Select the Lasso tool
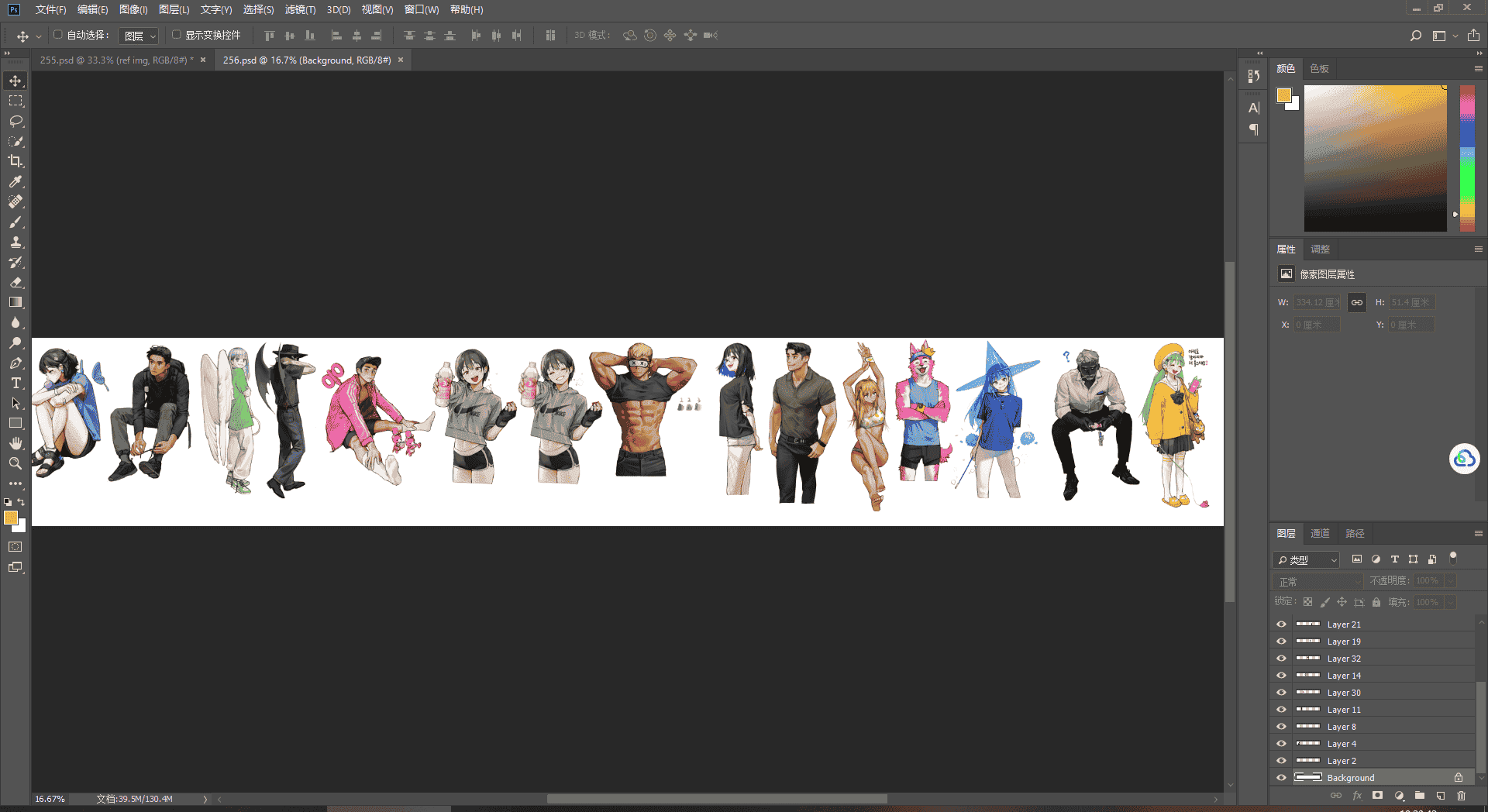The height and width of the screenshot is (812, 1488). click(15, 122)
